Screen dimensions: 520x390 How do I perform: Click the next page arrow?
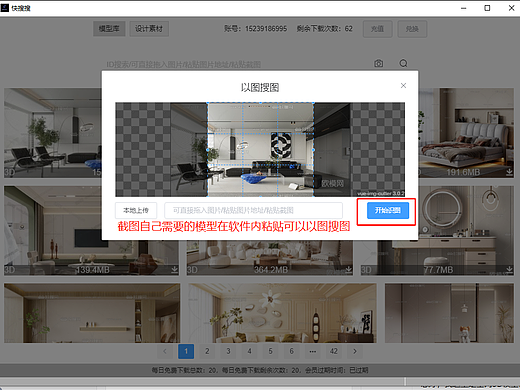(355, 351)
